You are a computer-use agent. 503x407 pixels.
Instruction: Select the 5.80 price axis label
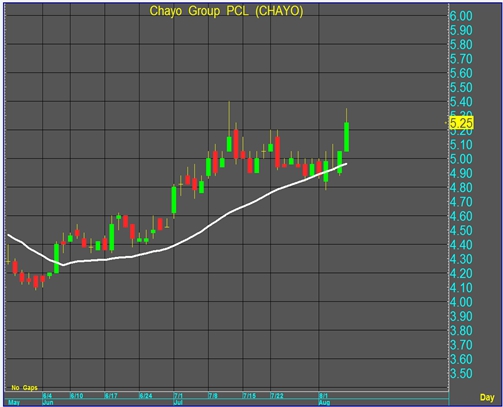coord(461,45)
